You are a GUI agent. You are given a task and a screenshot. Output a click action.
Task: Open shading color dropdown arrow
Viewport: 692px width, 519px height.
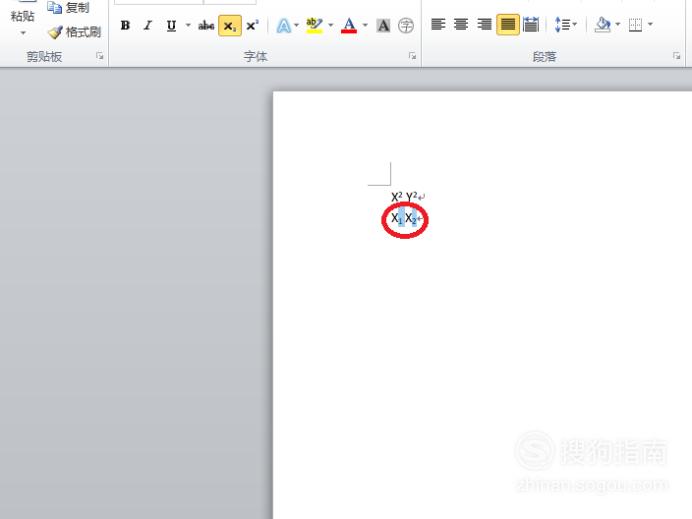[618, 24]
